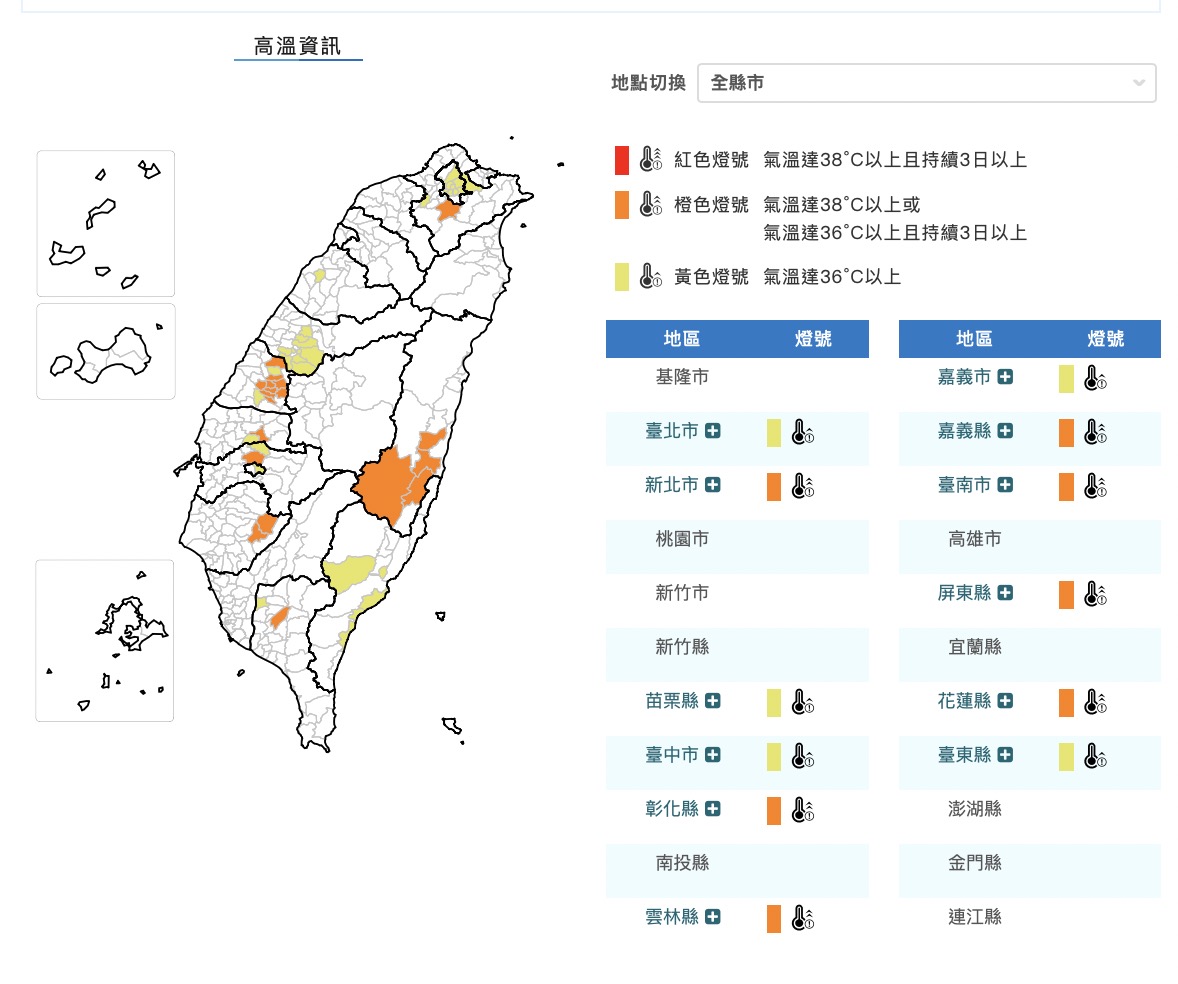Expand the 臺南市 plus icon
Screen dimensions: 1178x984
[x=1005, y=484]
